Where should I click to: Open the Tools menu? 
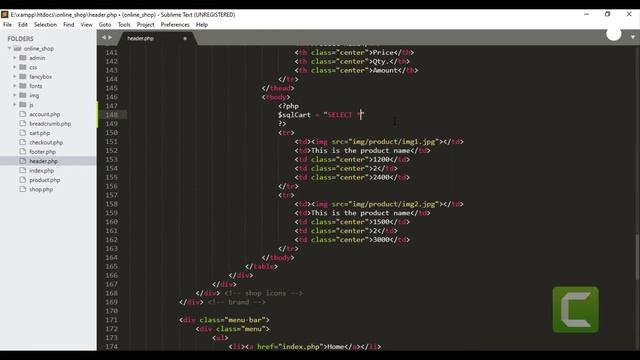[x=124, y=24]
